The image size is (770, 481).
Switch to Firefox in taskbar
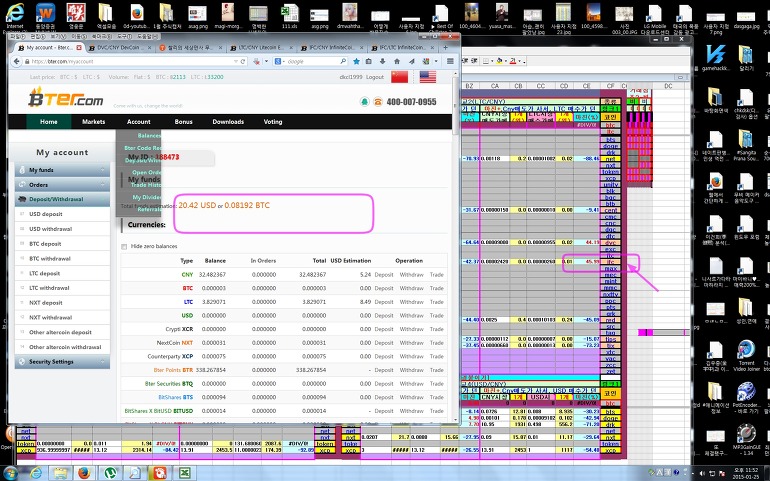(84, 473)
